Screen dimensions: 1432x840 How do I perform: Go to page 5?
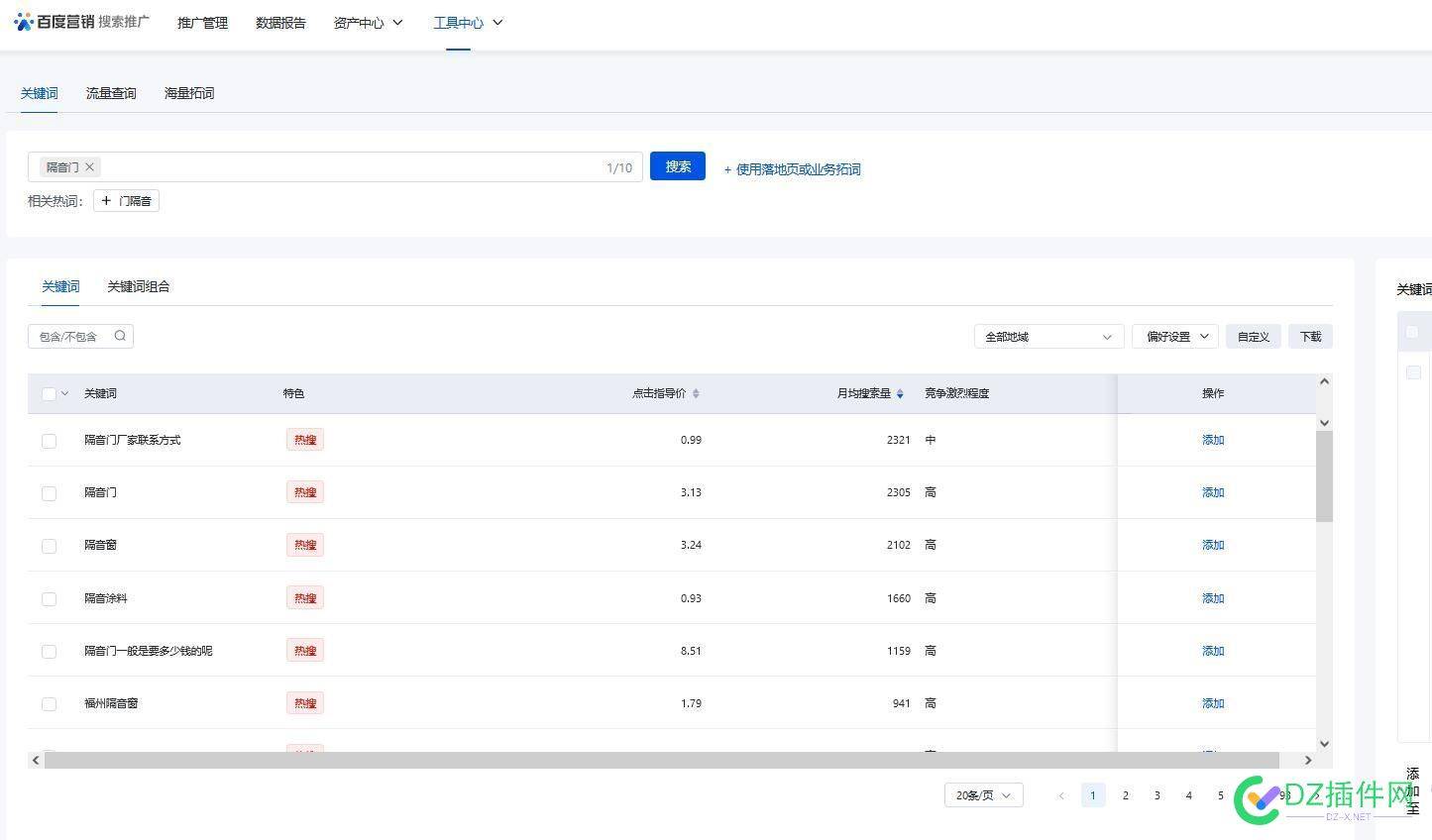click(x=1220, y=795)
